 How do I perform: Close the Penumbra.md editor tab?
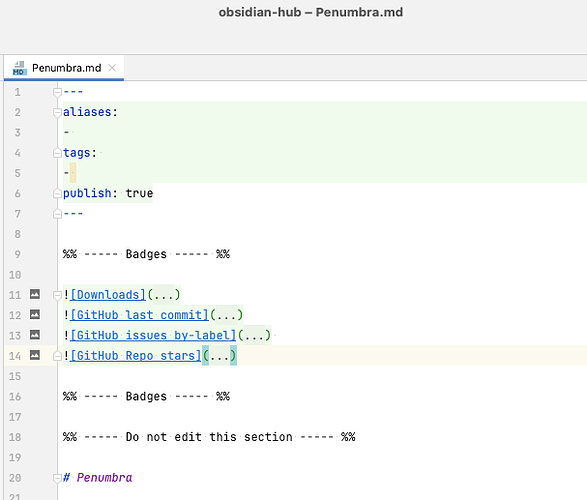coord(112,68)
